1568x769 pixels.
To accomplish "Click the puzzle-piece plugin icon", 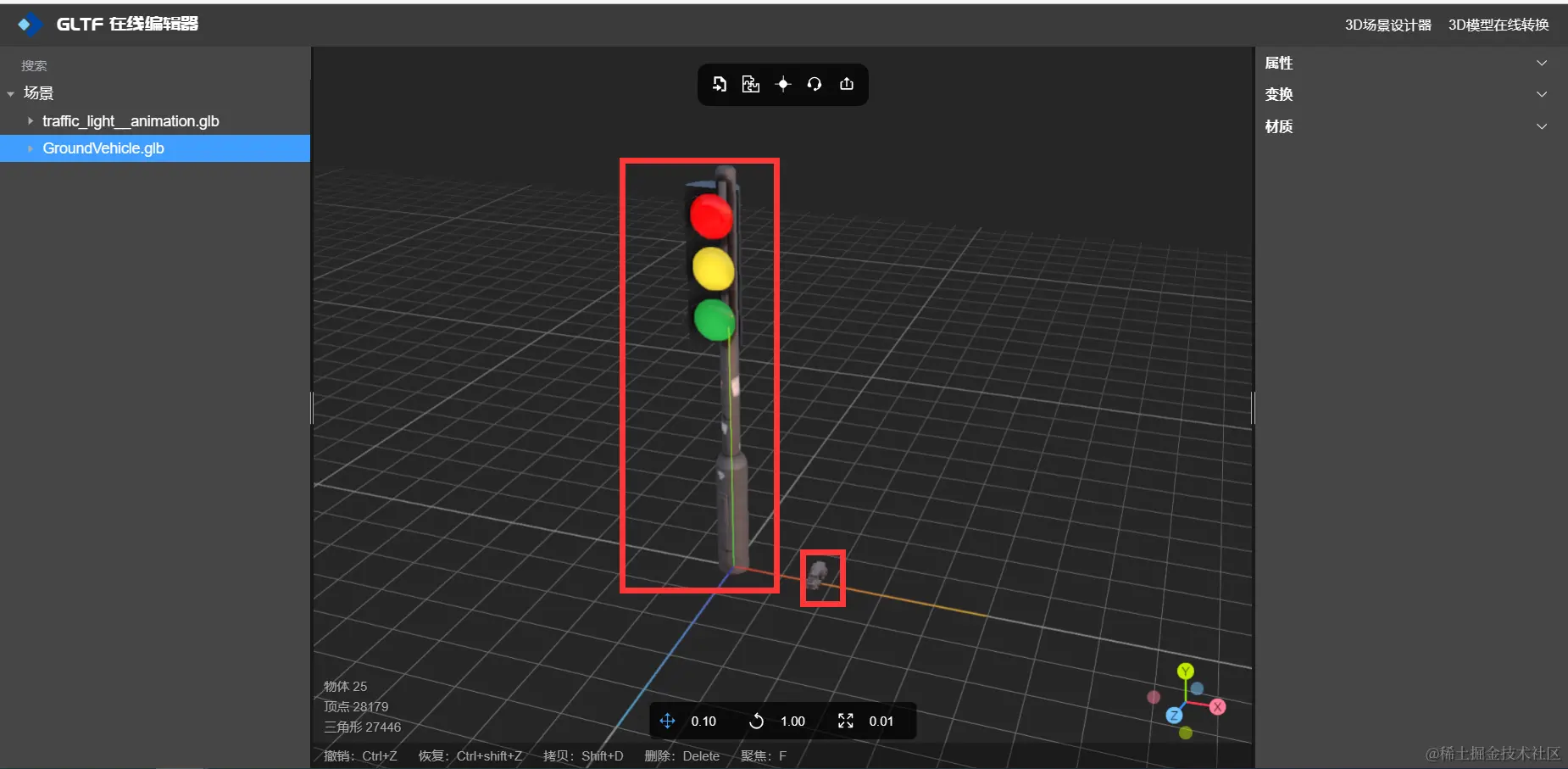I will (751, 84).
